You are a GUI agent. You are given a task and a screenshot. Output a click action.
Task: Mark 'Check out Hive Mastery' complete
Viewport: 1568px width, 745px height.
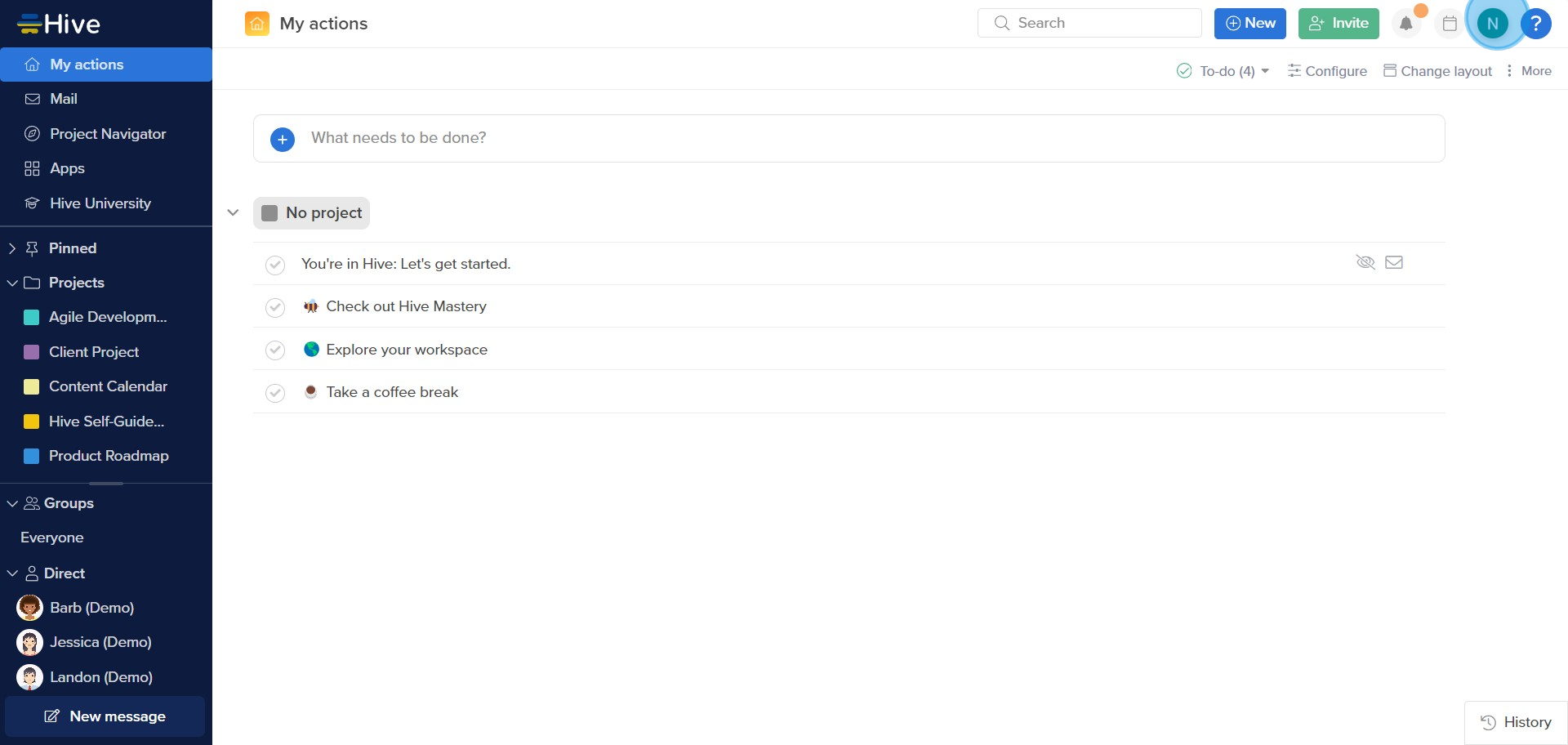point(275,307)
